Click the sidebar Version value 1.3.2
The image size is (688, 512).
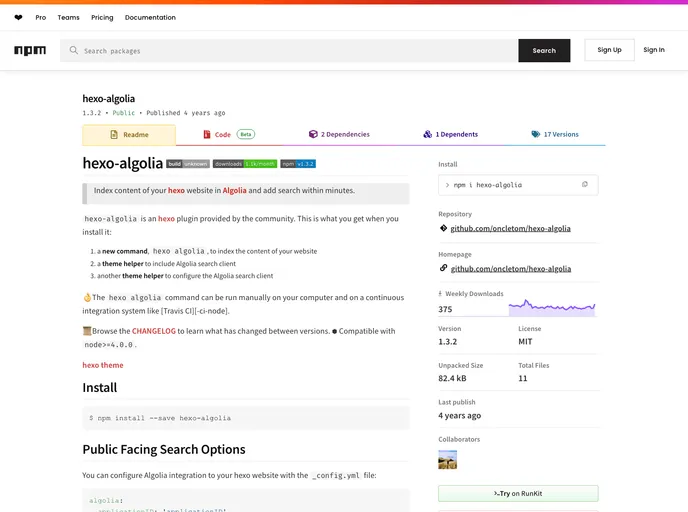click(448, 341)
